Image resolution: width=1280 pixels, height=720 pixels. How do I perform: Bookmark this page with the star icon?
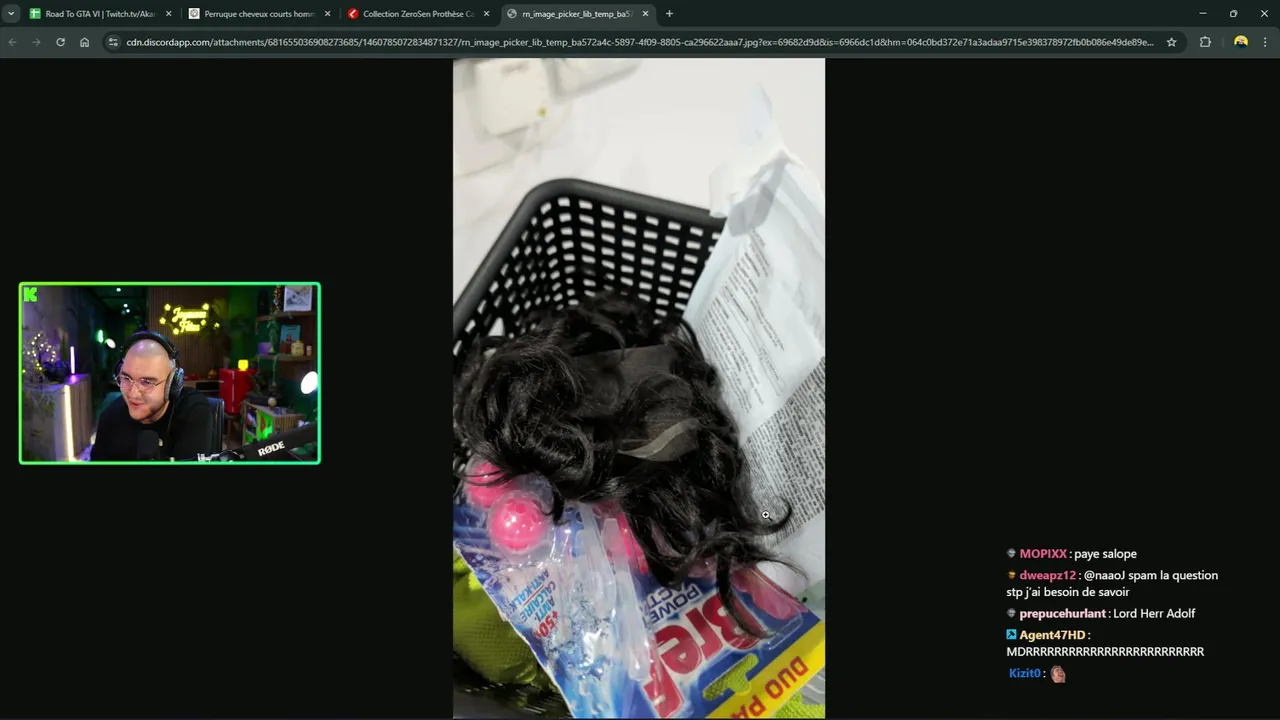[x=1171, y=42]
